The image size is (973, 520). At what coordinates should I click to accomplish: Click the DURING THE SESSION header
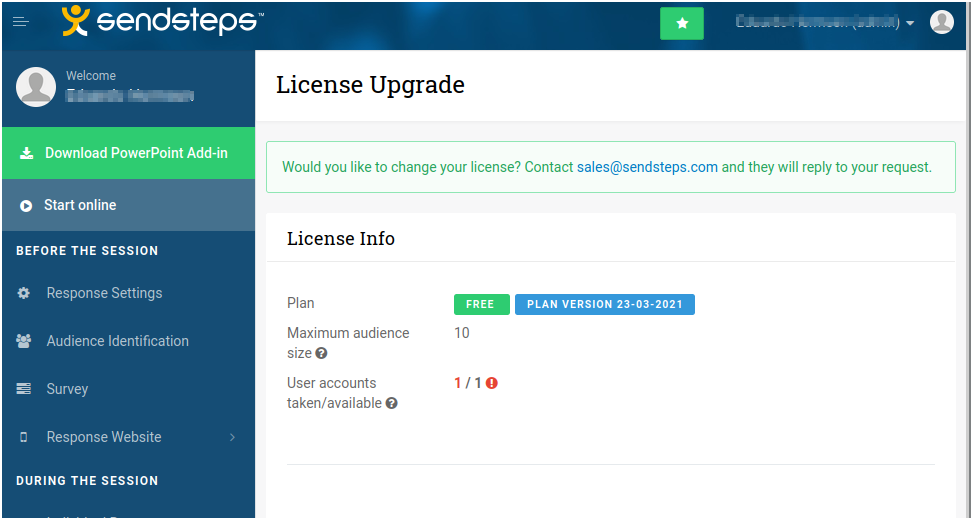pos(87,481)
